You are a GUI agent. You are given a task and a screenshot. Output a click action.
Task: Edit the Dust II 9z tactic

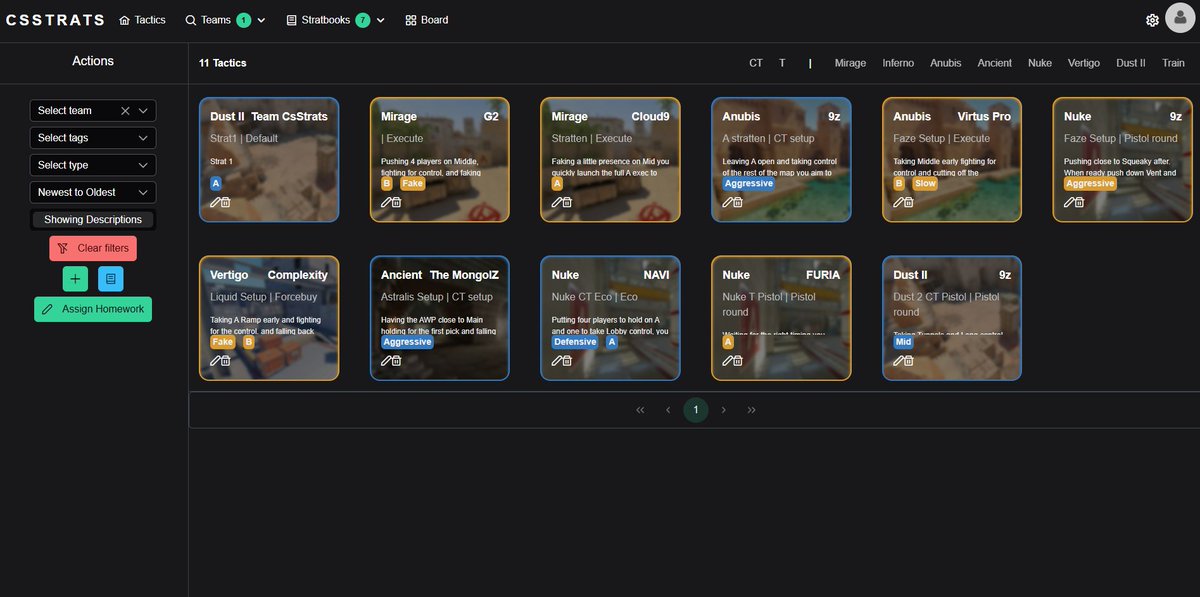coord(899,360)
